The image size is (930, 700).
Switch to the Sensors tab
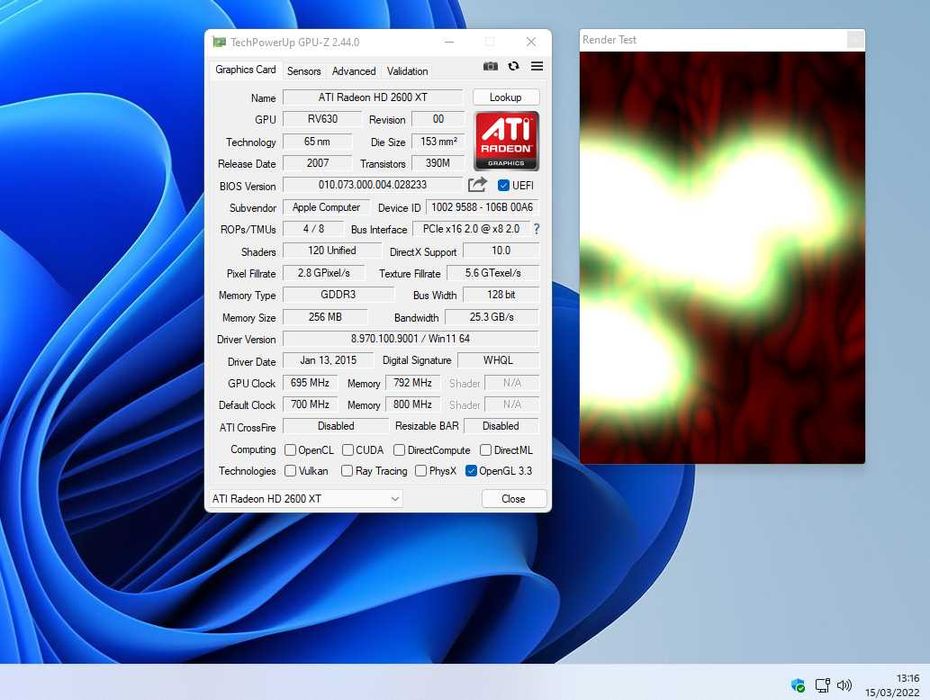[x=304, y=71]
